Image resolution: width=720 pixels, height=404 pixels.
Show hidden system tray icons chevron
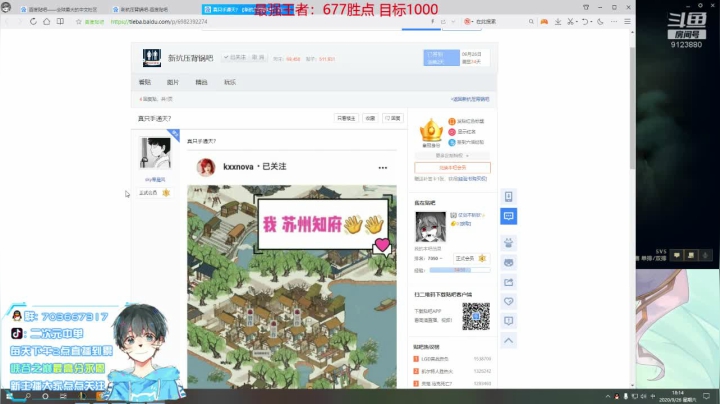[608, 396]
